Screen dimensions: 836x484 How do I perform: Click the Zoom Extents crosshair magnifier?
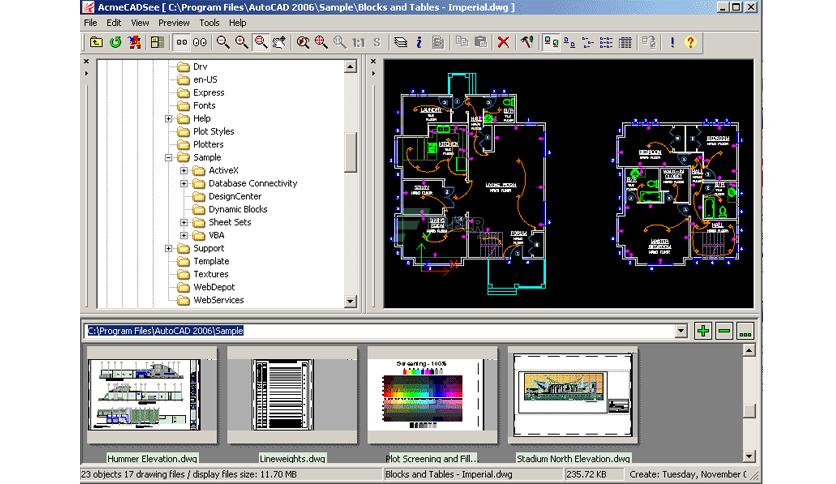point(321,42)
